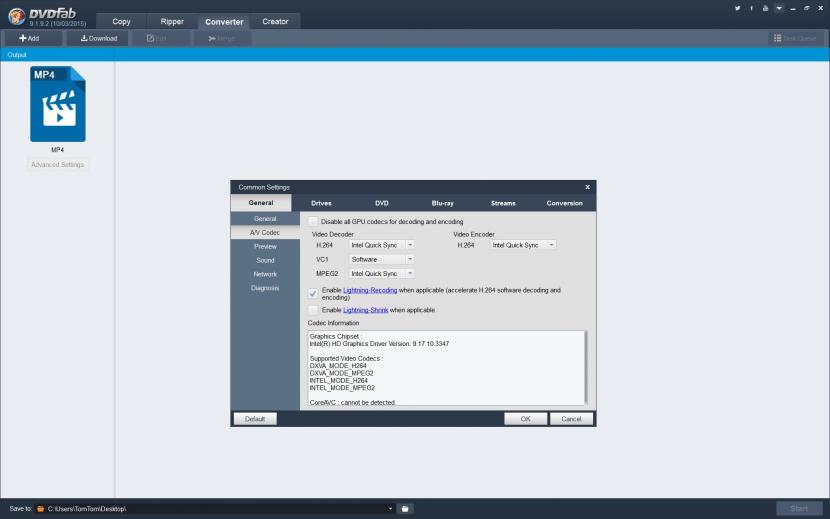Open the Streams settings tab
The height and width of the screenshot is (519, 830).
point(503,203)
